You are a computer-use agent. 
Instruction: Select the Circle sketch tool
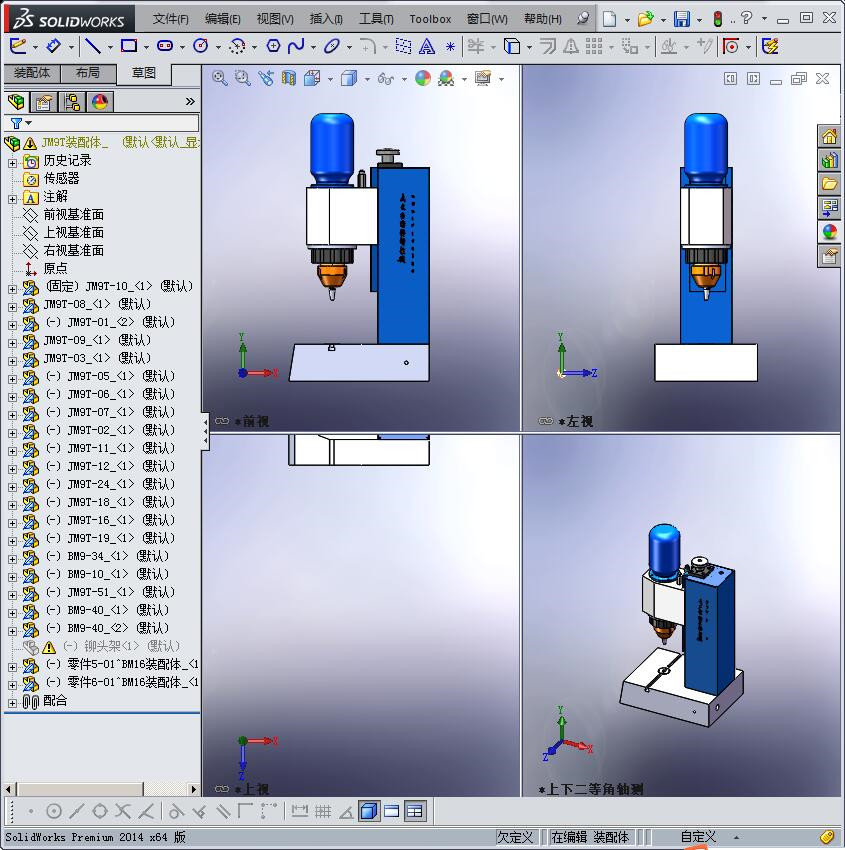coord(201,47)
